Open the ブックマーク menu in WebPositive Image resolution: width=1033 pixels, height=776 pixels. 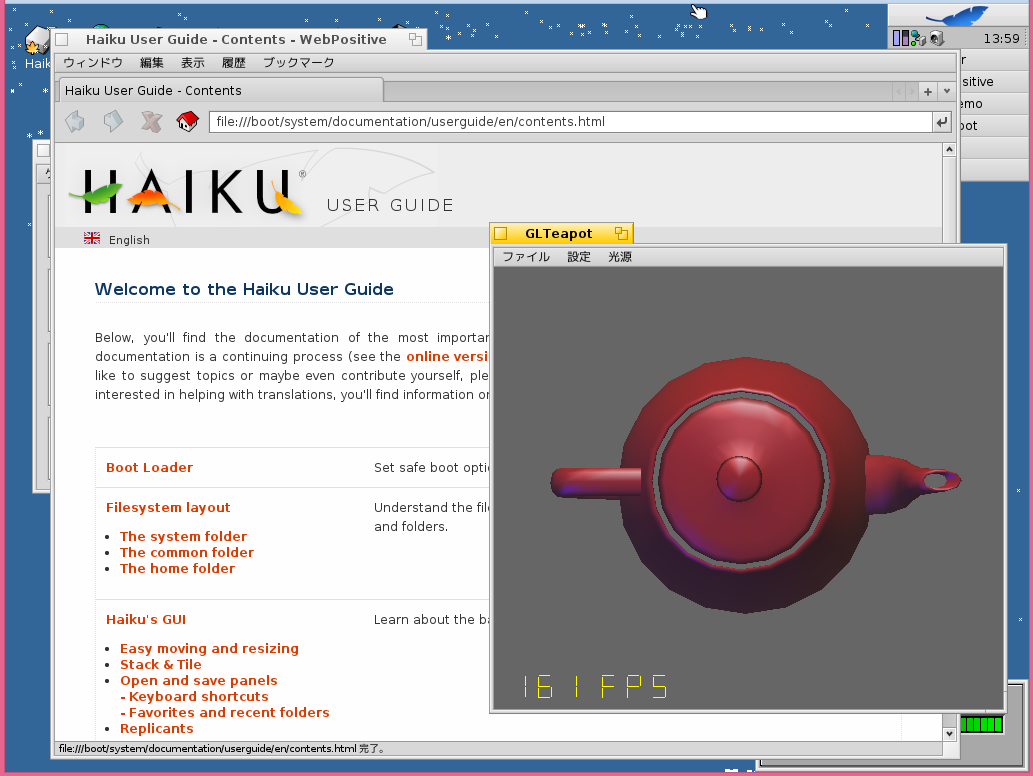[x=298, y=63]
